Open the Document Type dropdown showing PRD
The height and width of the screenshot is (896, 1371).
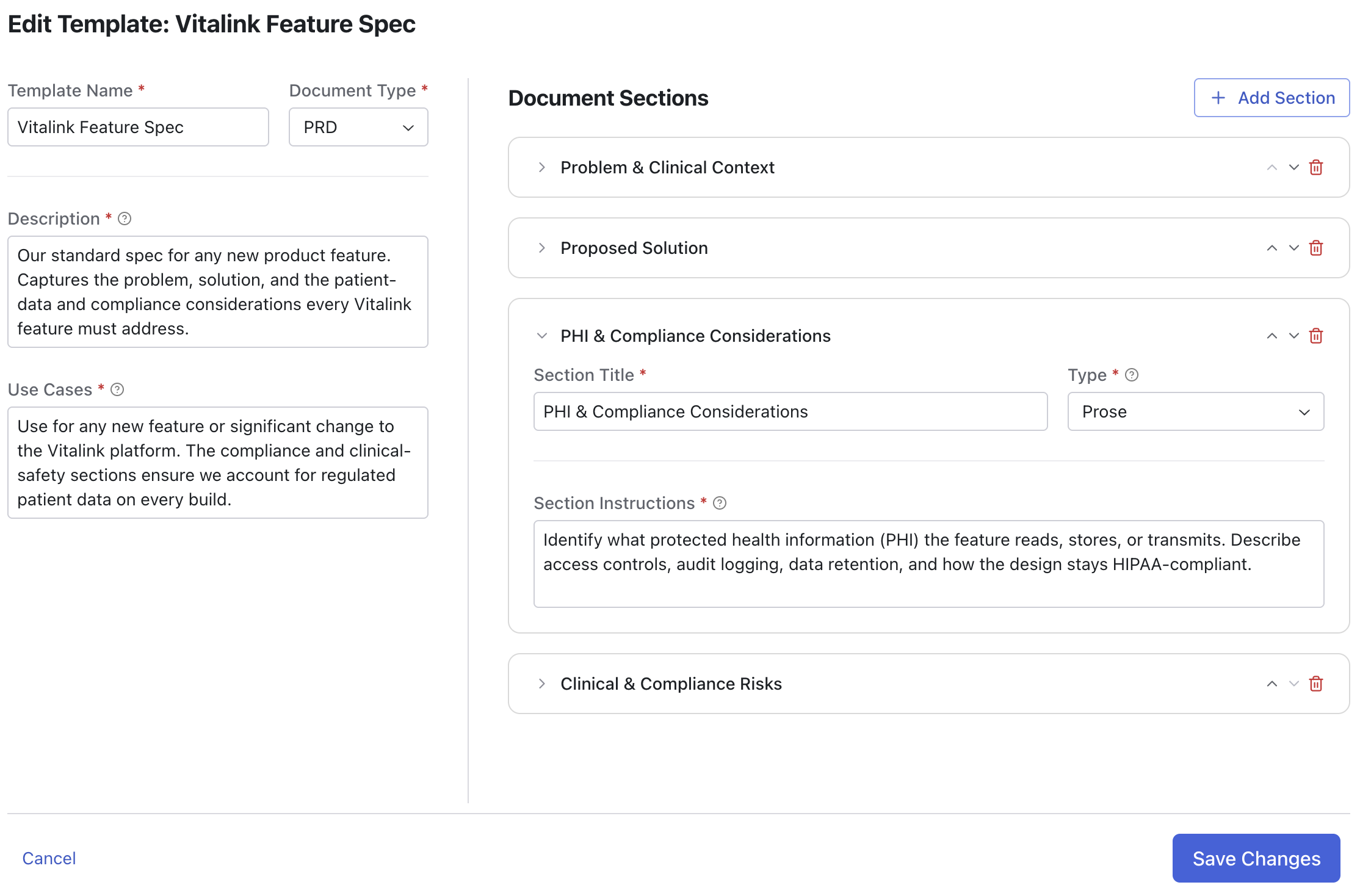click(358, 127)
